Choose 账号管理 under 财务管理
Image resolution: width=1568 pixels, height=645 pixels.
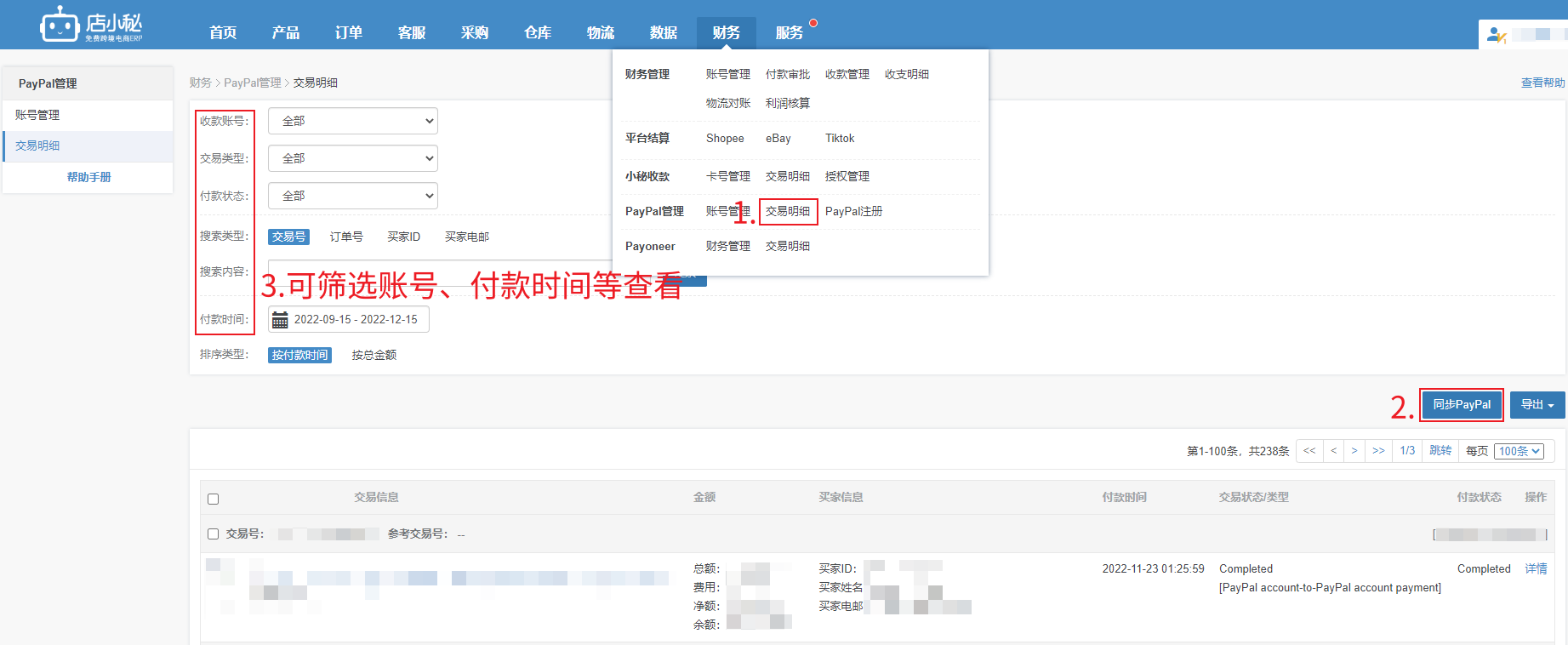728,74
